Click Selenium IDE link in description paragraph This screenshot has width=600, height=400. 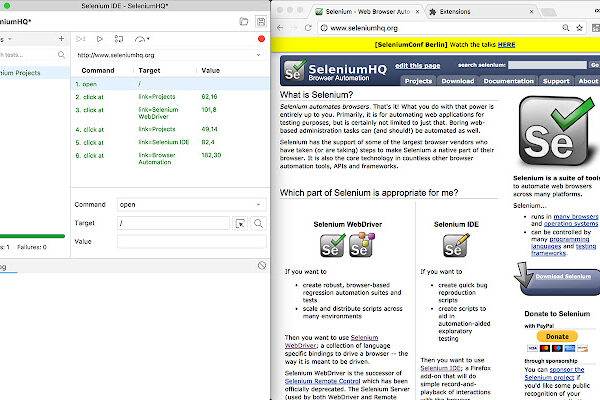(440, 368)
